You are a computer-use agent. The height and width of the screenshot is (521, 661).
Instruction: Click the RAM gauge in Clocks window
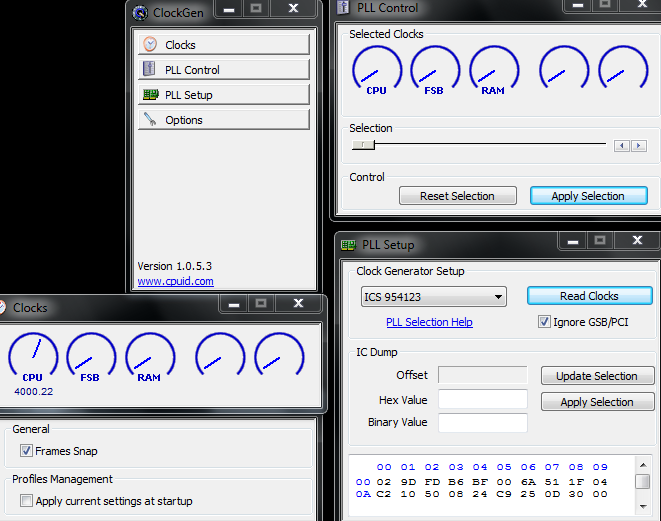click(x=150, y=357)
